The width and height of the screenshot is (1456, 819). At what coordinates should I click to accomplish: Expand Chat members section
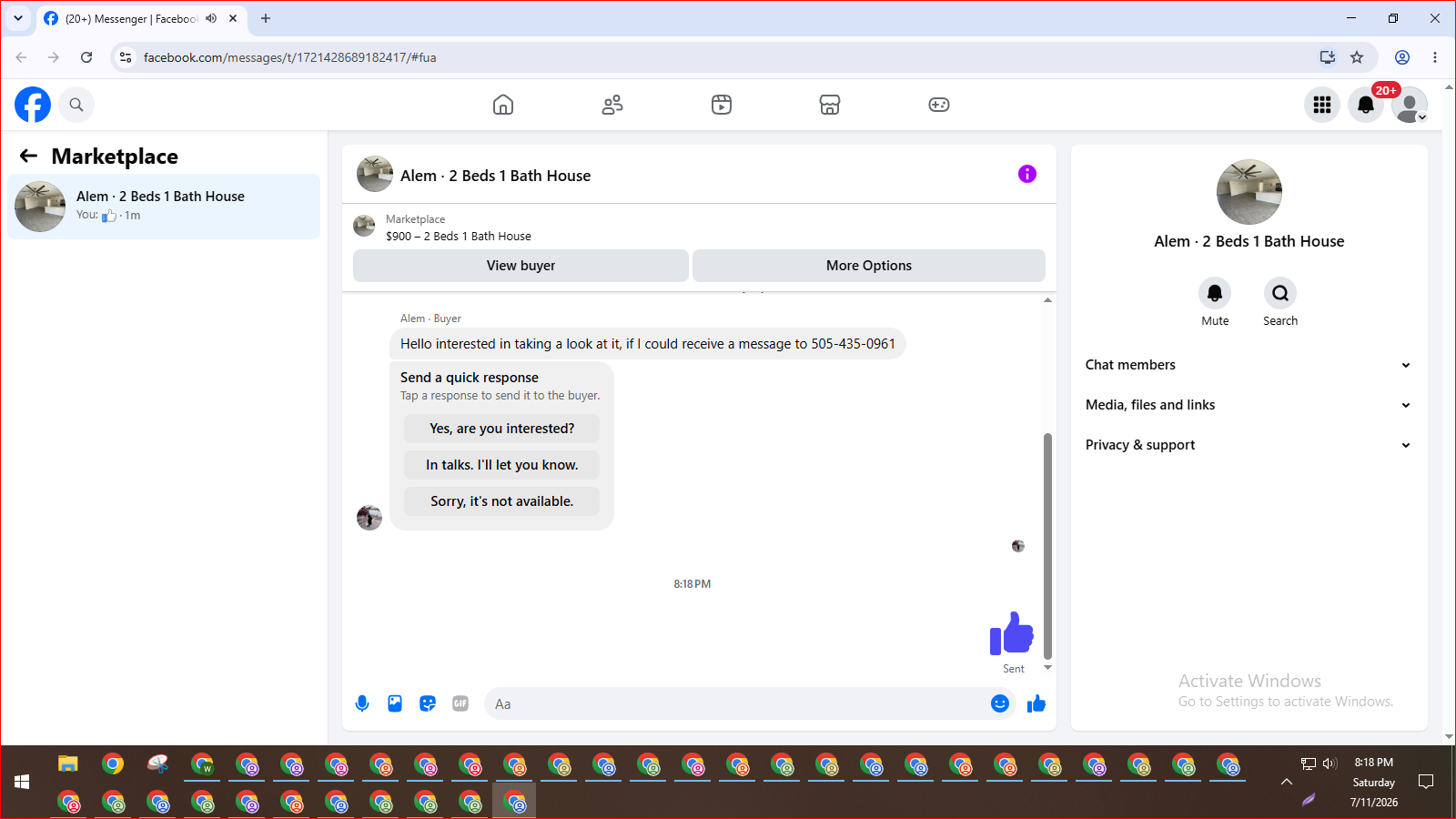tap(1249, 365)
